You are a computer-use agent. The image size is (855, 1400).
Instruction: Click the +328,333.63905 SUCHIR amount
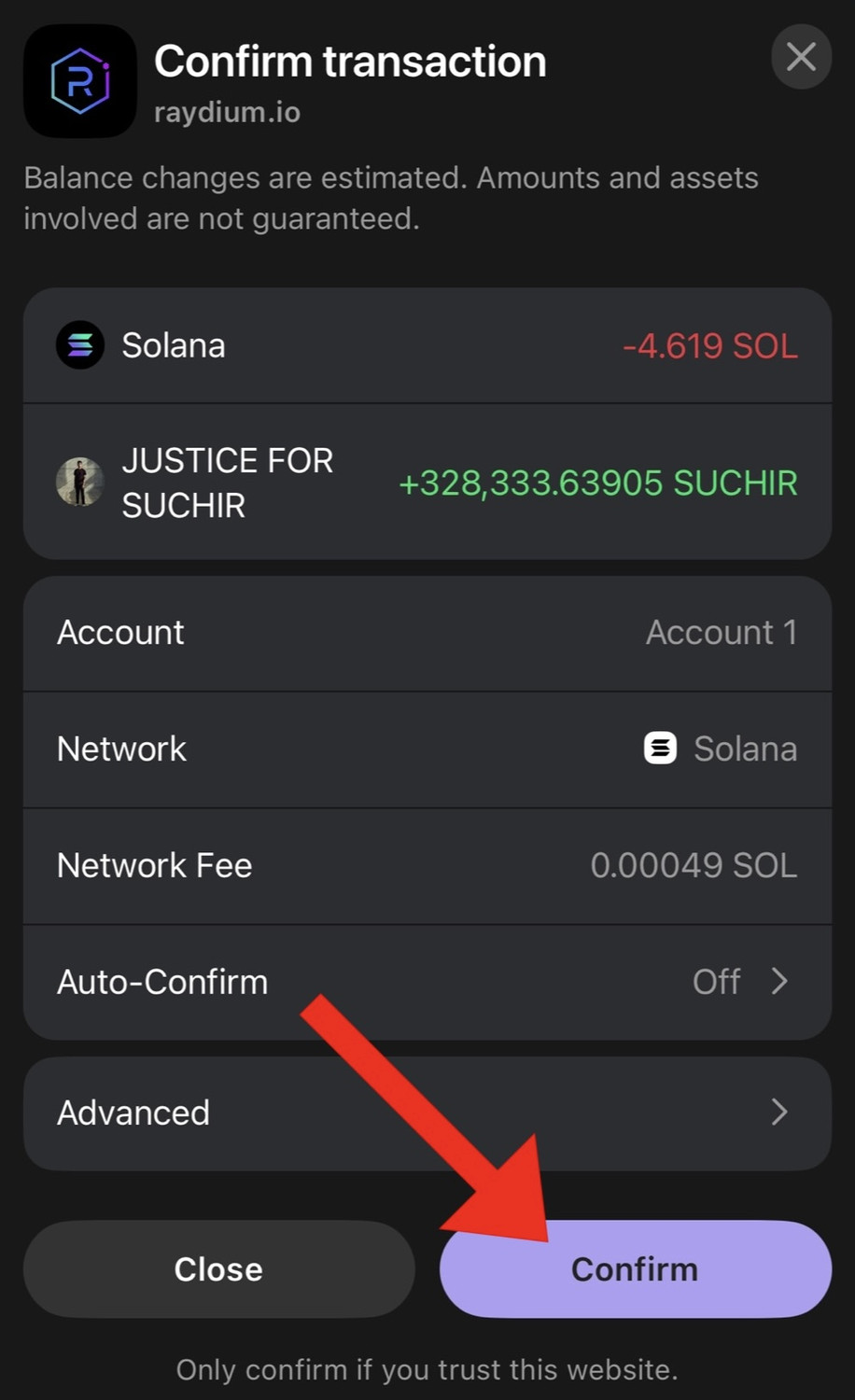tap(597, 483)
